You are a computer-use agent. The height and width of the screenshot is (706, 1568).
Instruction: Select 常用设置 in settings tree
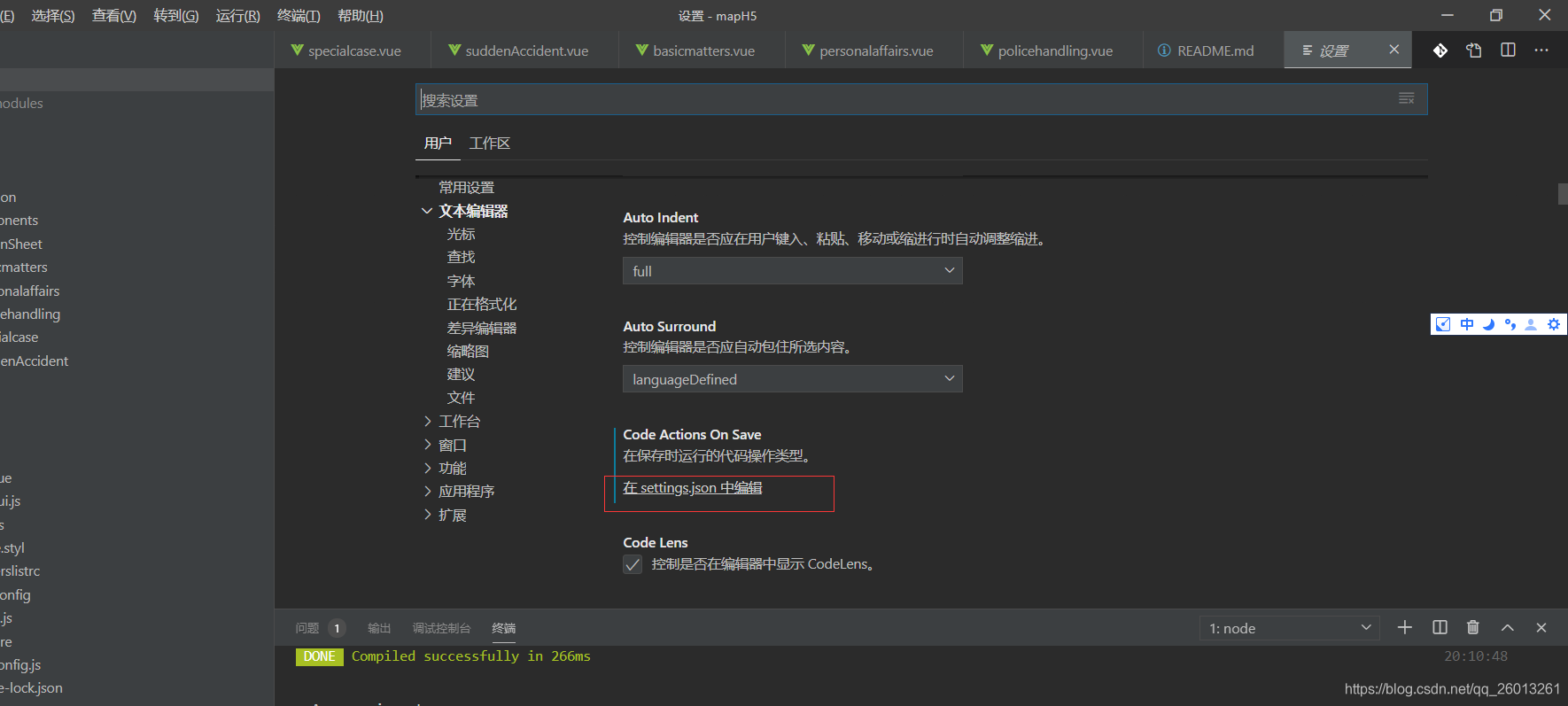[x=467, y=188]
